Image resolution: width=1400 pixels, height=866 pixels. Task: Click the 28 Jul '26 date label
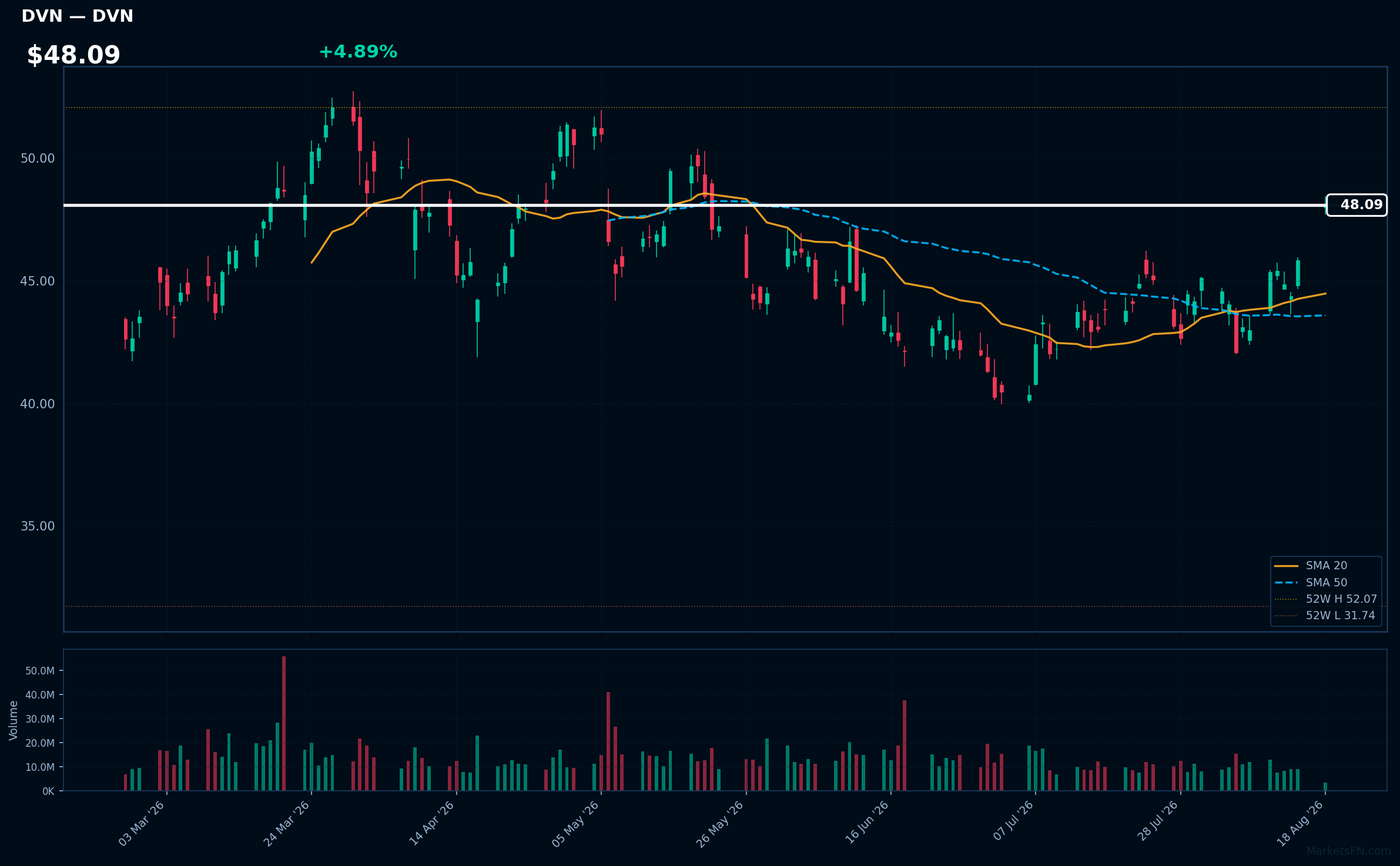tap(1158, 821)
